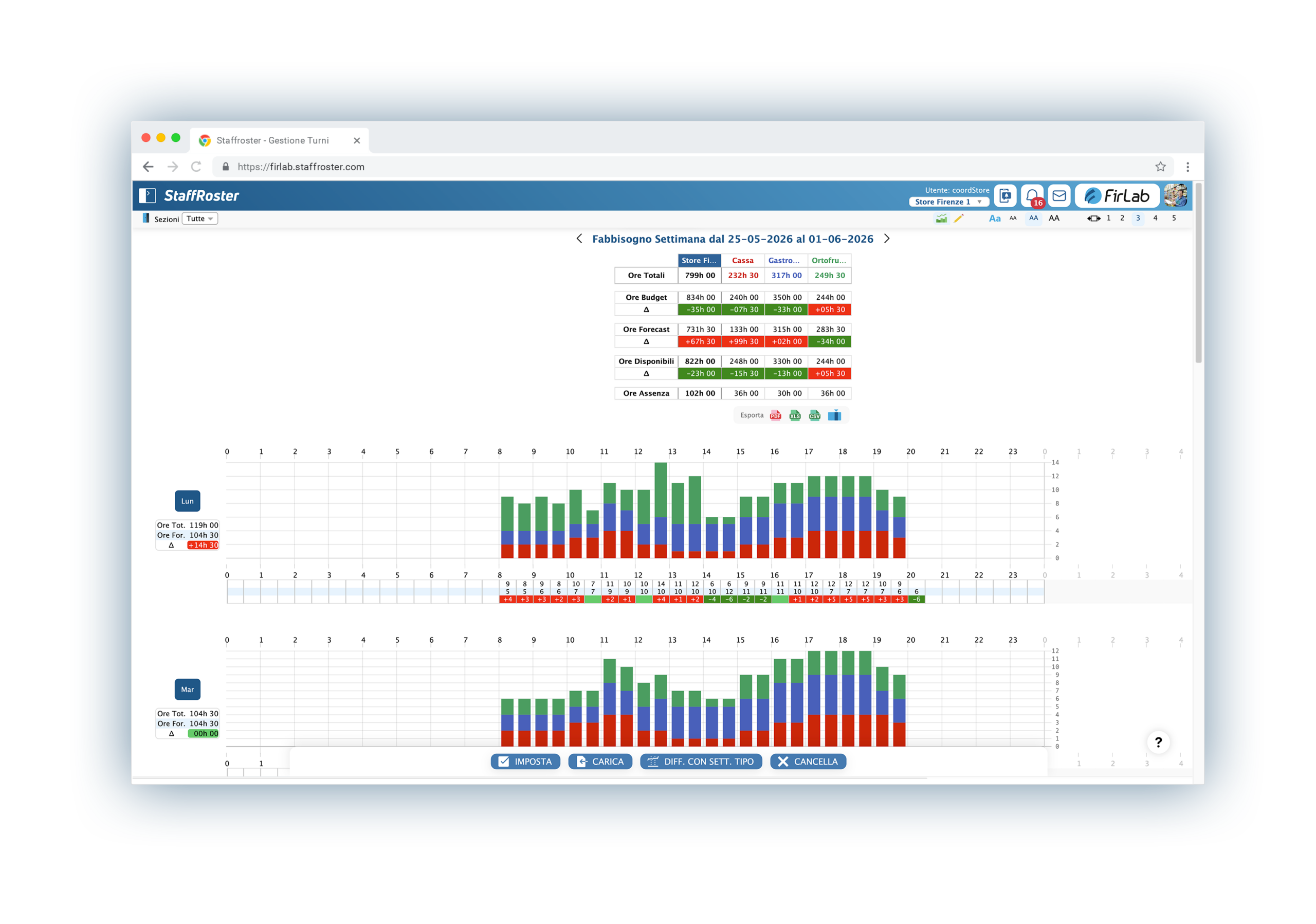Screen dimensions: 1316x924
Task: Click the Esporta label
Action: pyautogui.click(x=752, y=415)
